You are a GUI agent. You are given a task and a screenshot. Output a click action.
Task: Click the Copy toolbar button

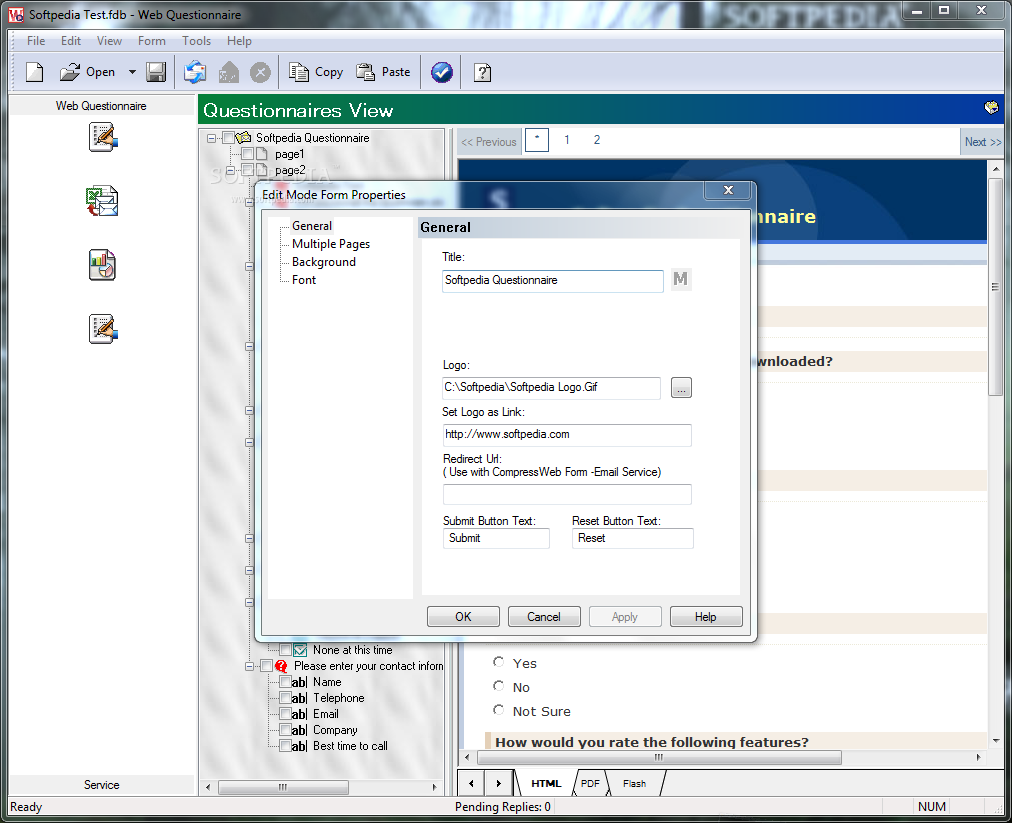(316, 72)
